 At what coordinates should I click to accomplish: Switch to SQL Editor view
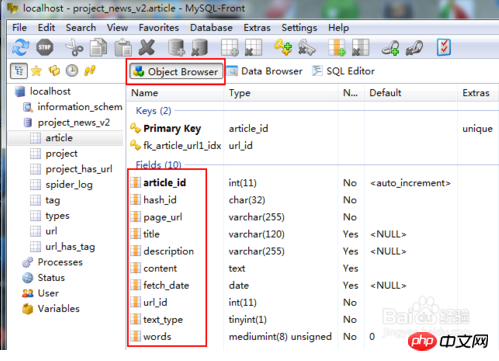pyautogui.click(x=343, y=71)
